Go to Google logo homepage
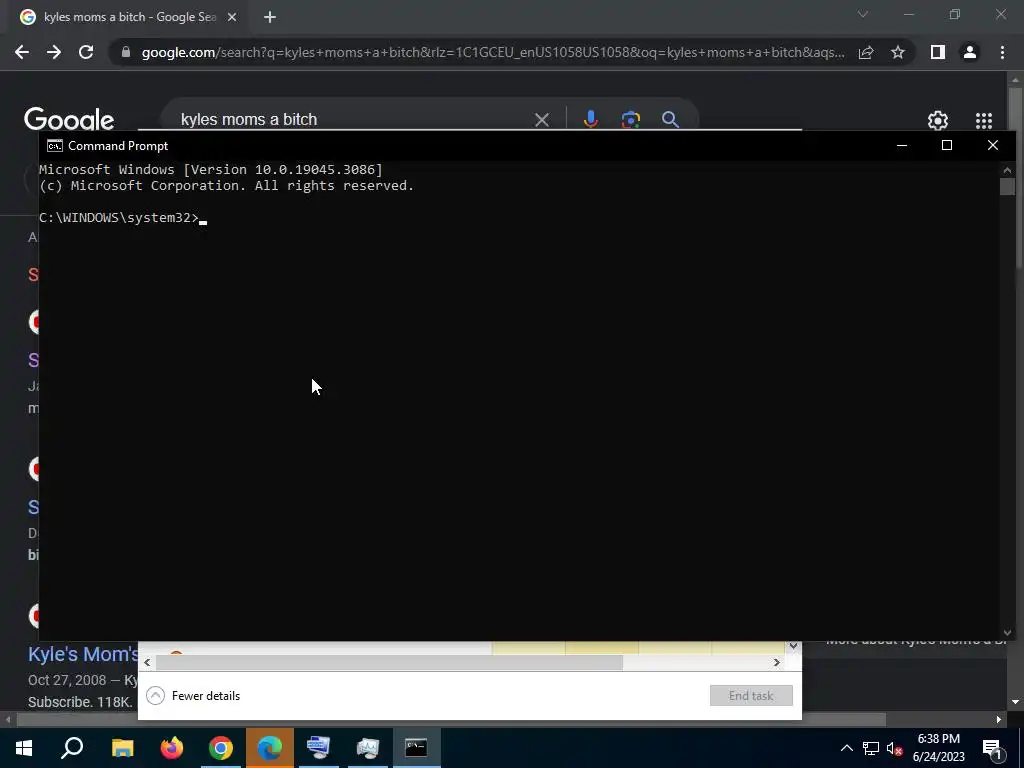Viewport: 1024px width, 768px height. click(69, 120)
